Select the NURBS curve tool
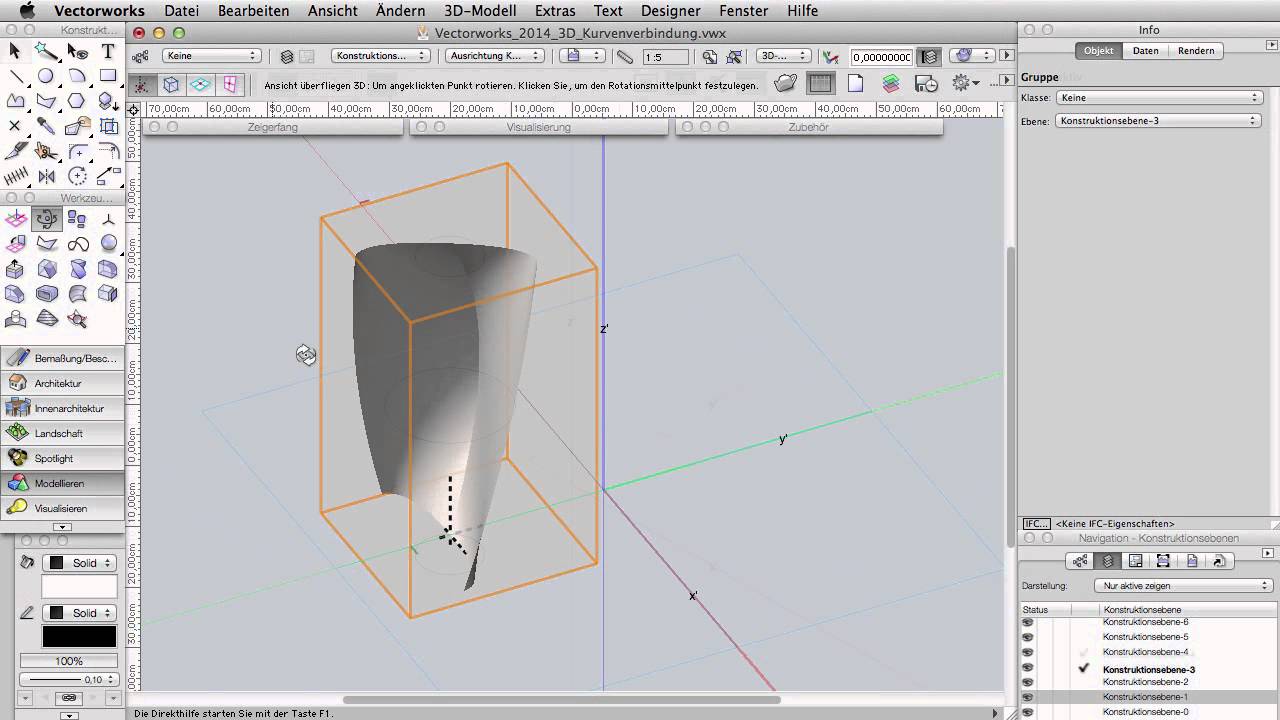 [x=77, y=243]
